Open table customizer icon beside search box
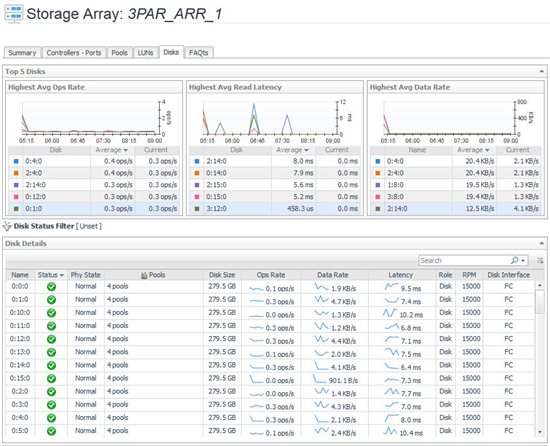Viewport: 550px width, 446px height. click(x=540, y=260)
